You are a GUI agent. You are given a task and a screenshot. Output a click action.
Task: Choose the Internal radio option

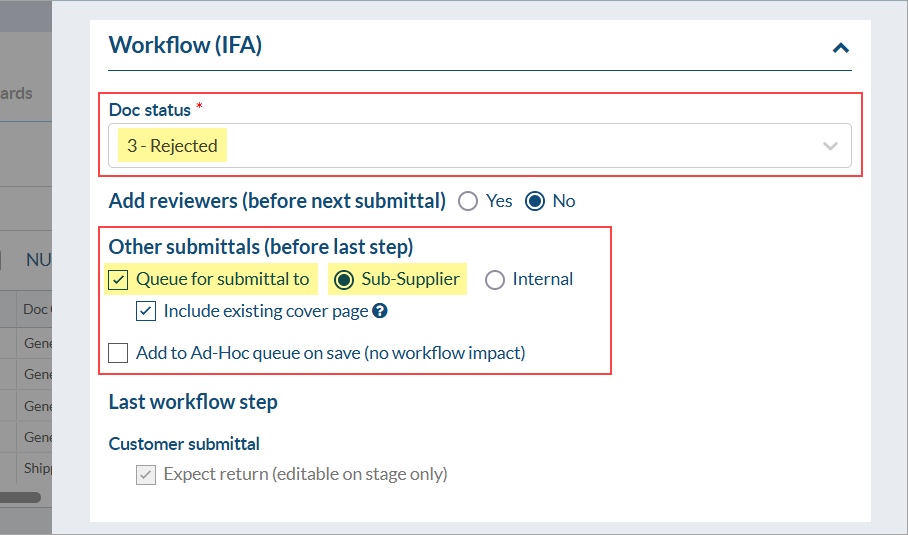point(495,279)
